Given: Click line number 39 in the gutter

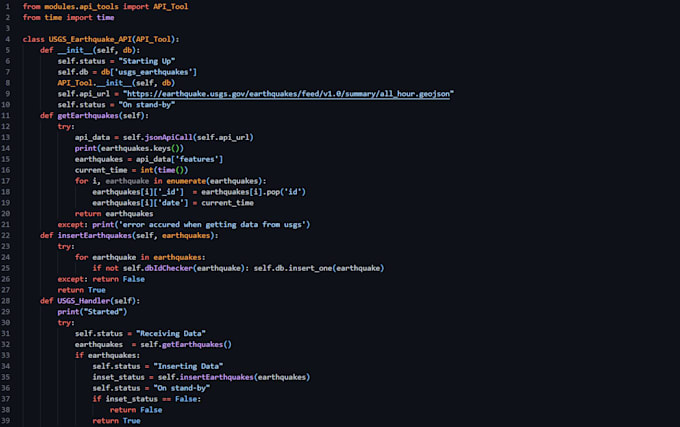Looking at the screenshot, I should coord(5,420).
